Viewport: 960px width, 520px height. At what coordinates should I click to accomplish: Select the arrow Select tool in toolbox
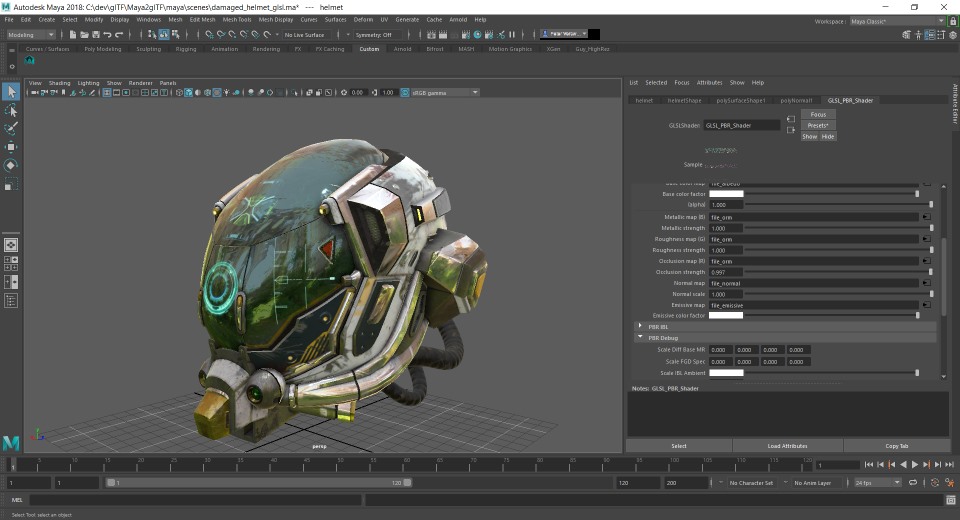[11, 92]
